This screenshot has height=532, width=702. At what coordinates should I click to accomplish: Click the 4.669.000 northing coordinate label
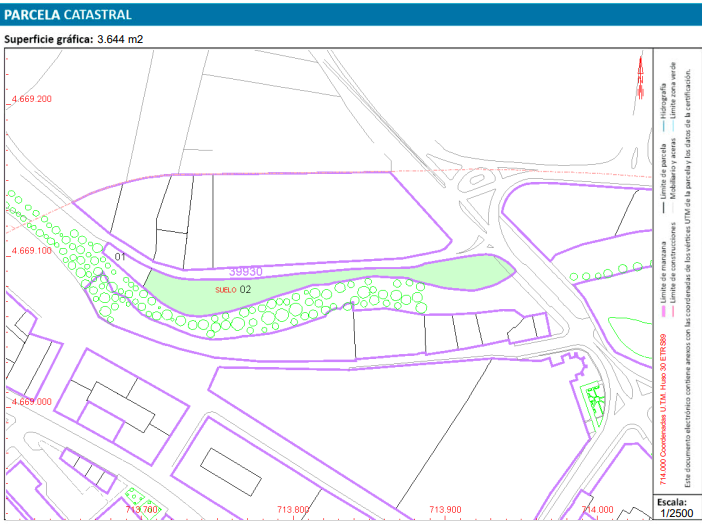click(30, 402)
